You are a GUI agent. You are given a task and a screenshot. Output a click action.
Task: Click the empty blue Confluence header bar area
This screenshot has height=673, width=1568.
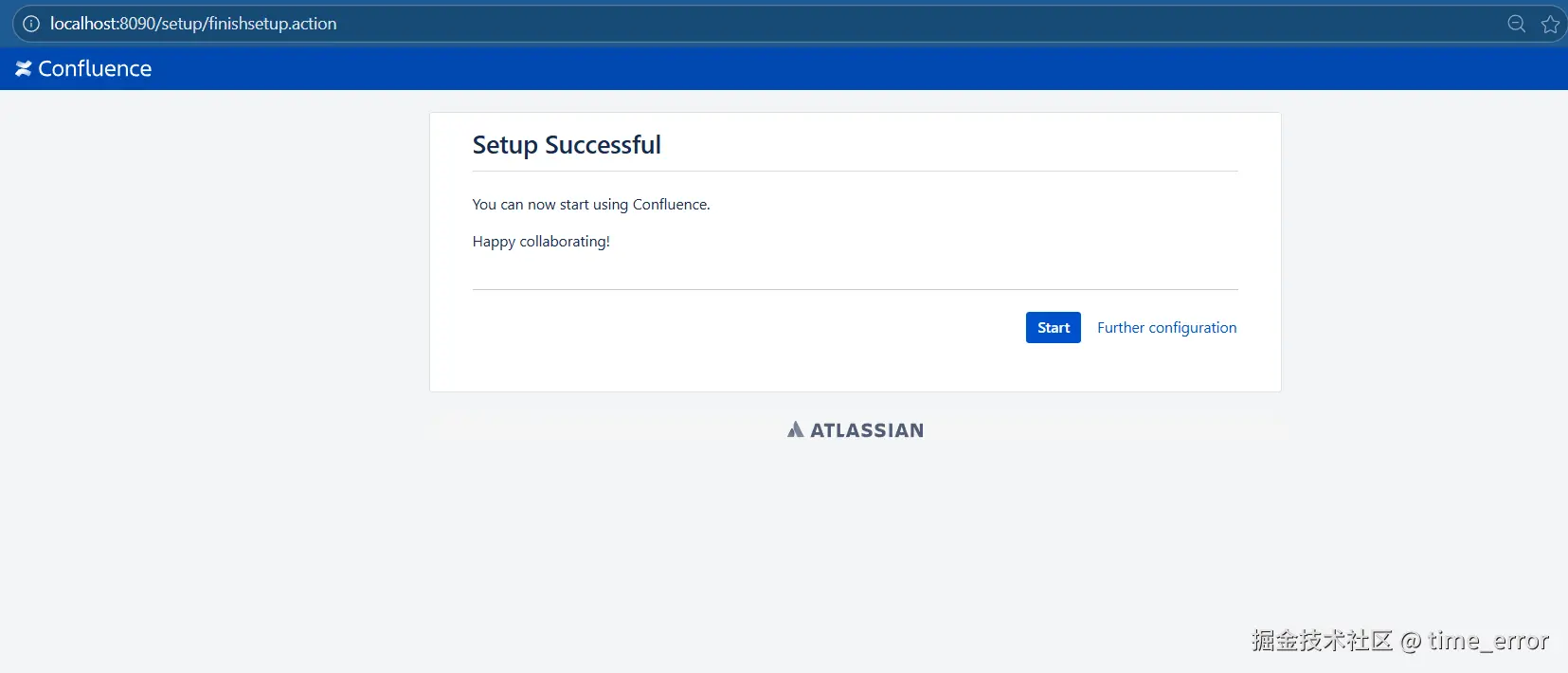(x=758, y=68)
